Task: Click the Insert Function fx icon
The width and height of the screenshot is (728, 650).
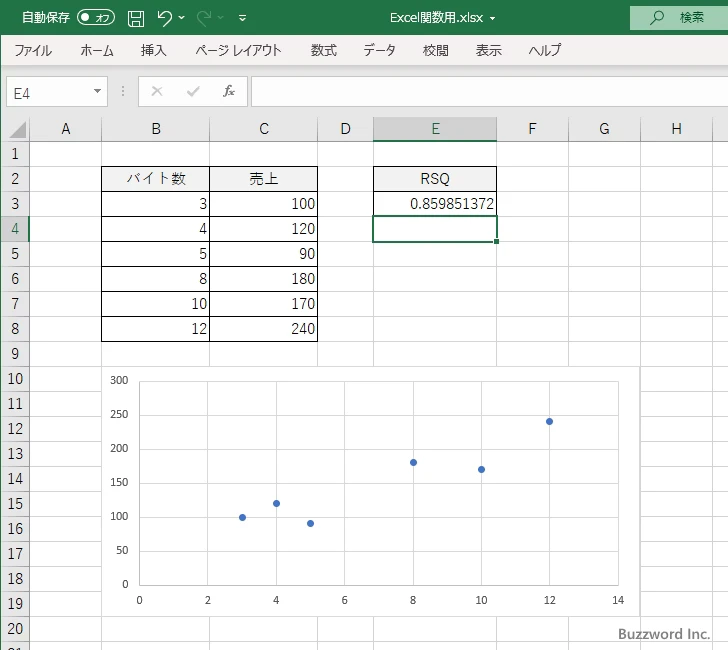Action: tap(229, 91)
